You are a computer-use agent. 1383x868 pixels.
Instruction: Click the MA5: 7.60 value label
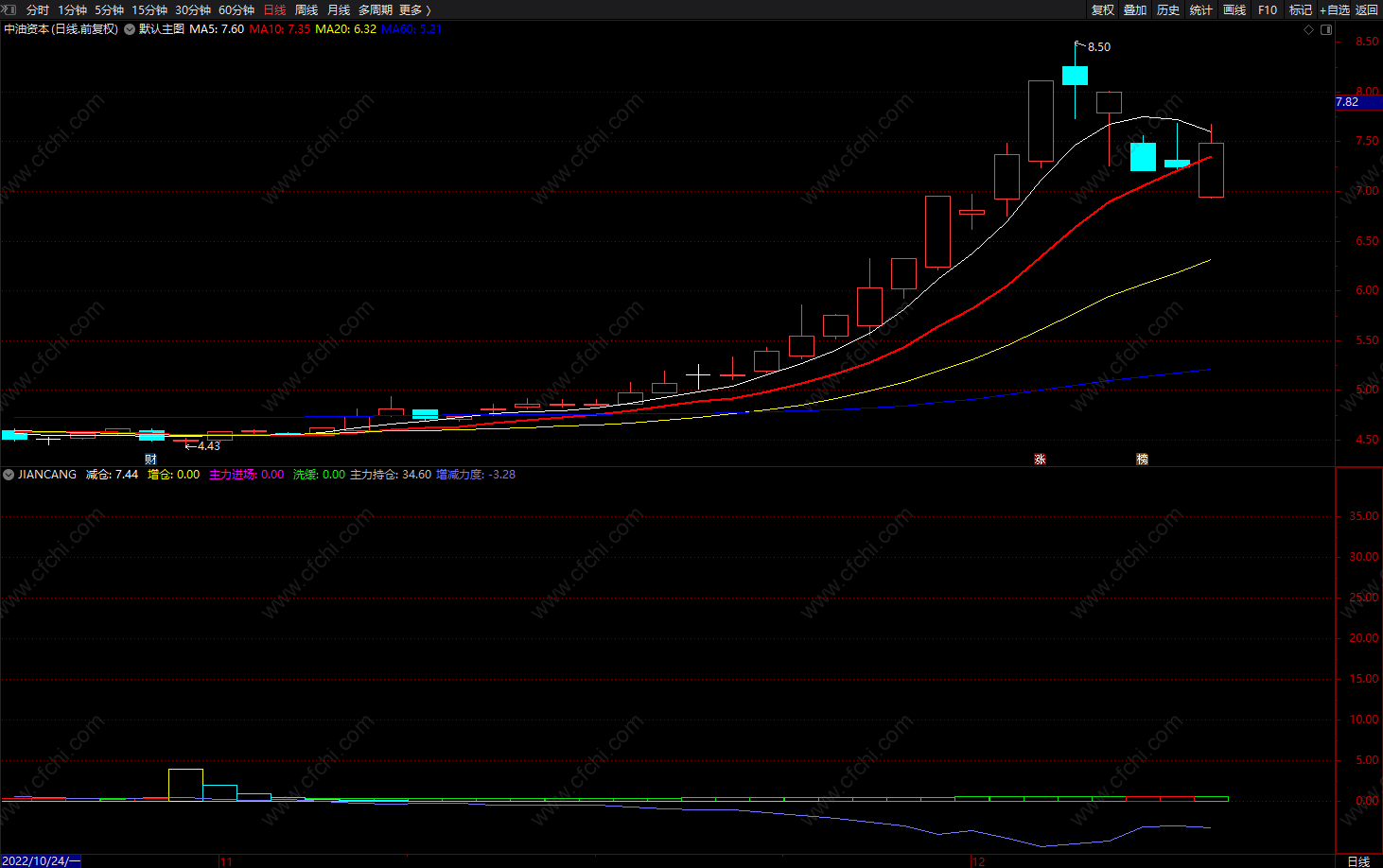217,29
